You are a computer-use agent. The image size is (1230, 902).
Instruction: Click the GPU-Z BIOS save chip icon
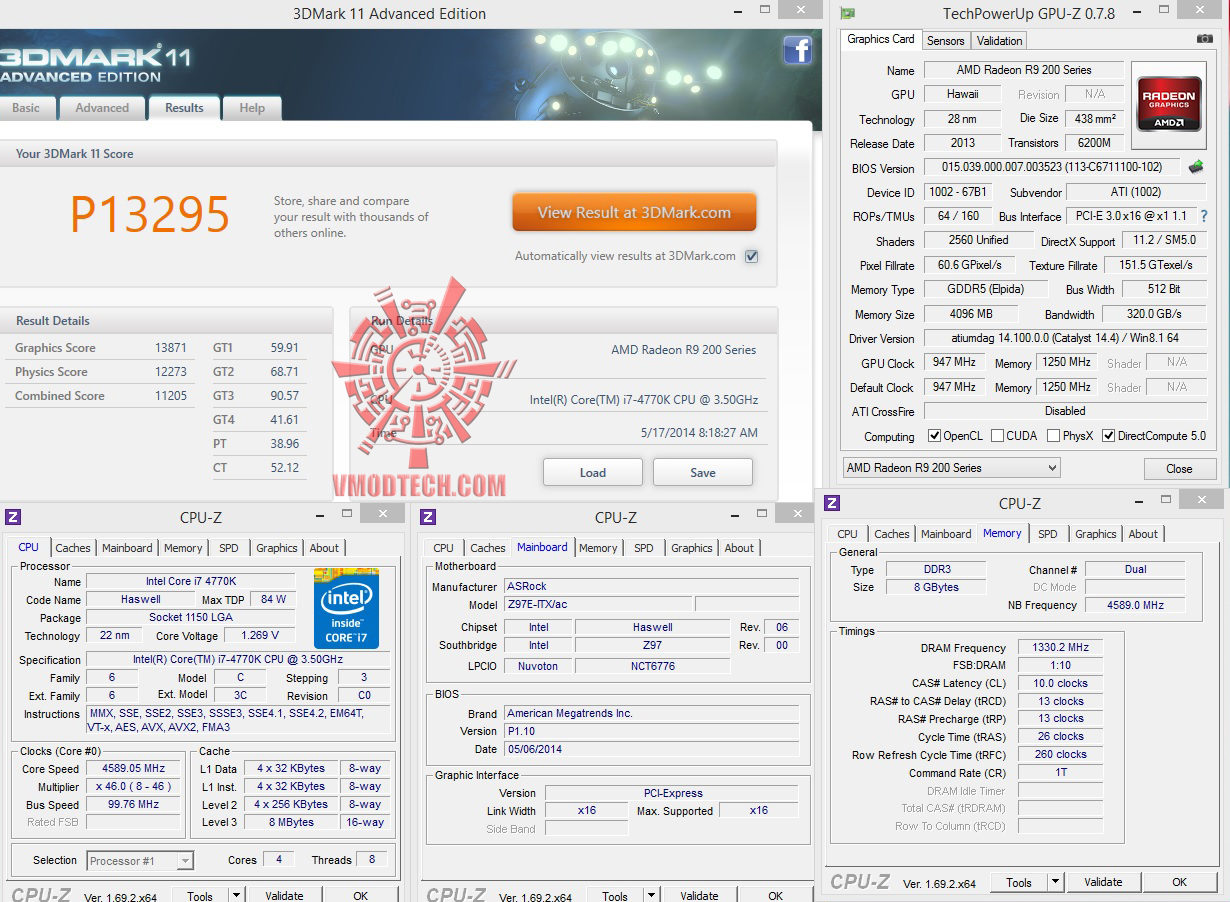coord(1196,167)
